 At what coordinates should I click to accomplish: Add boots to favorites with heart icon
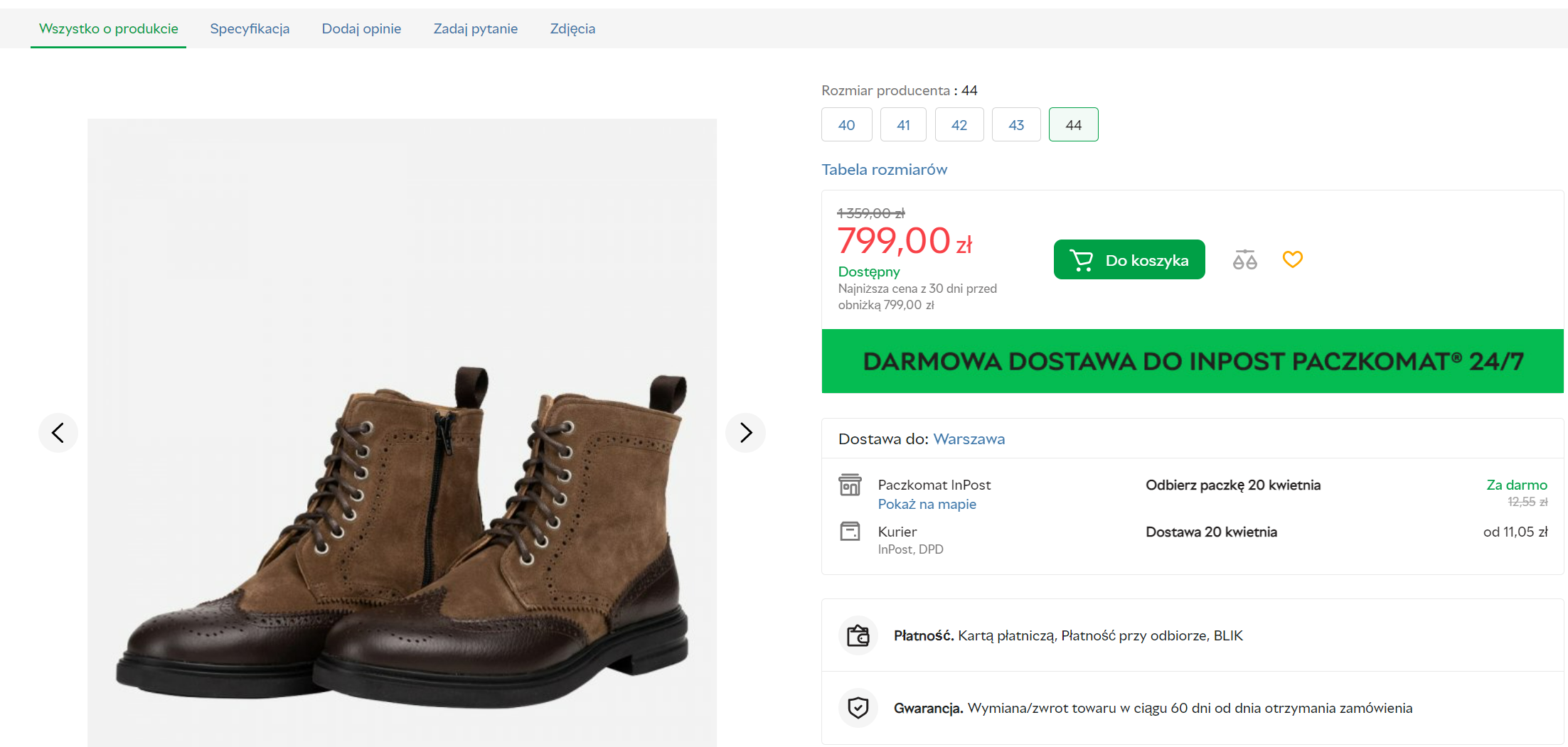click(1292, 259)
